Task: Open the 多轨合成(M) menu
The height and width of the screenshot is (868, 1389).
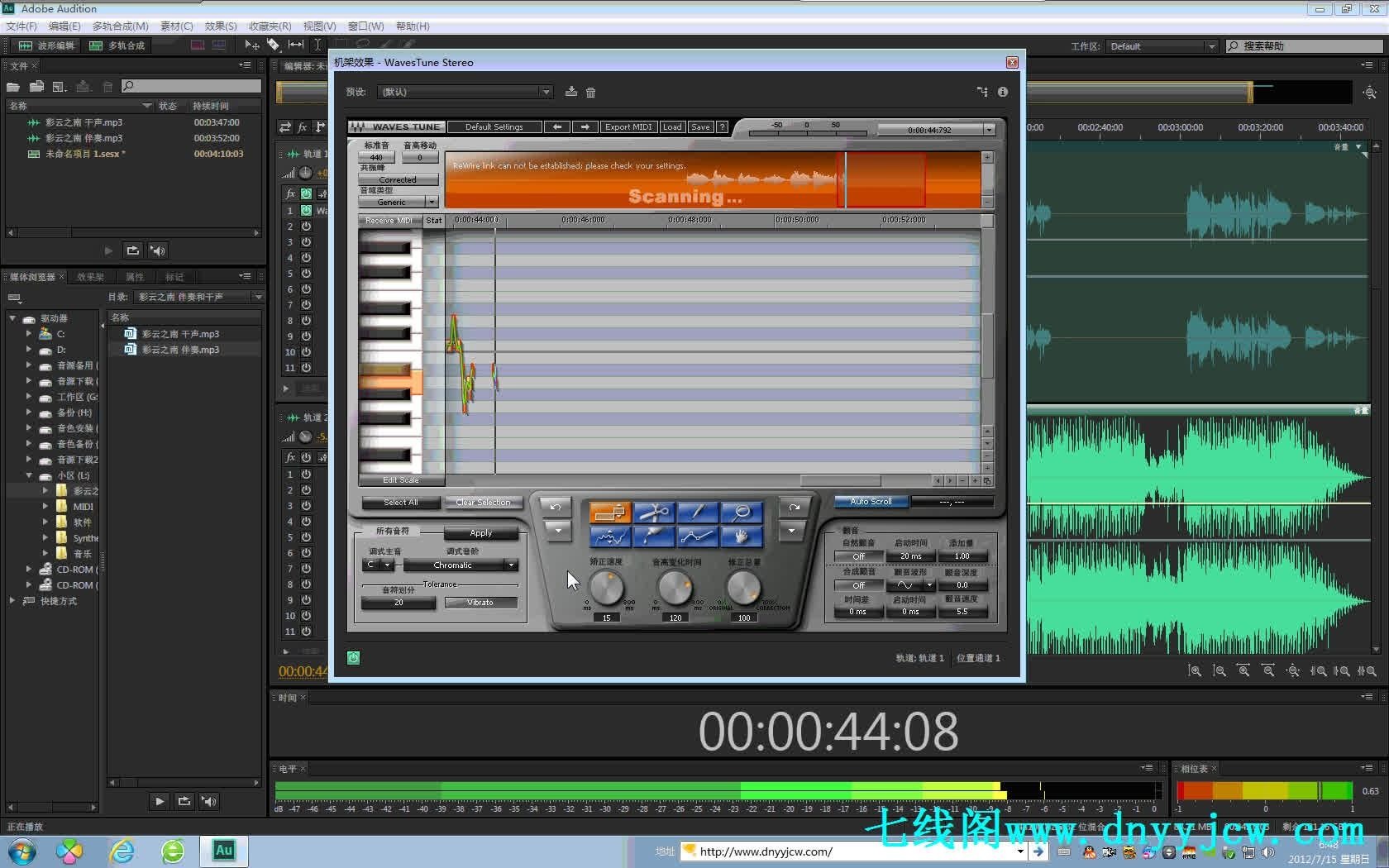Action: pyautogui.click(x=121, y=26)
